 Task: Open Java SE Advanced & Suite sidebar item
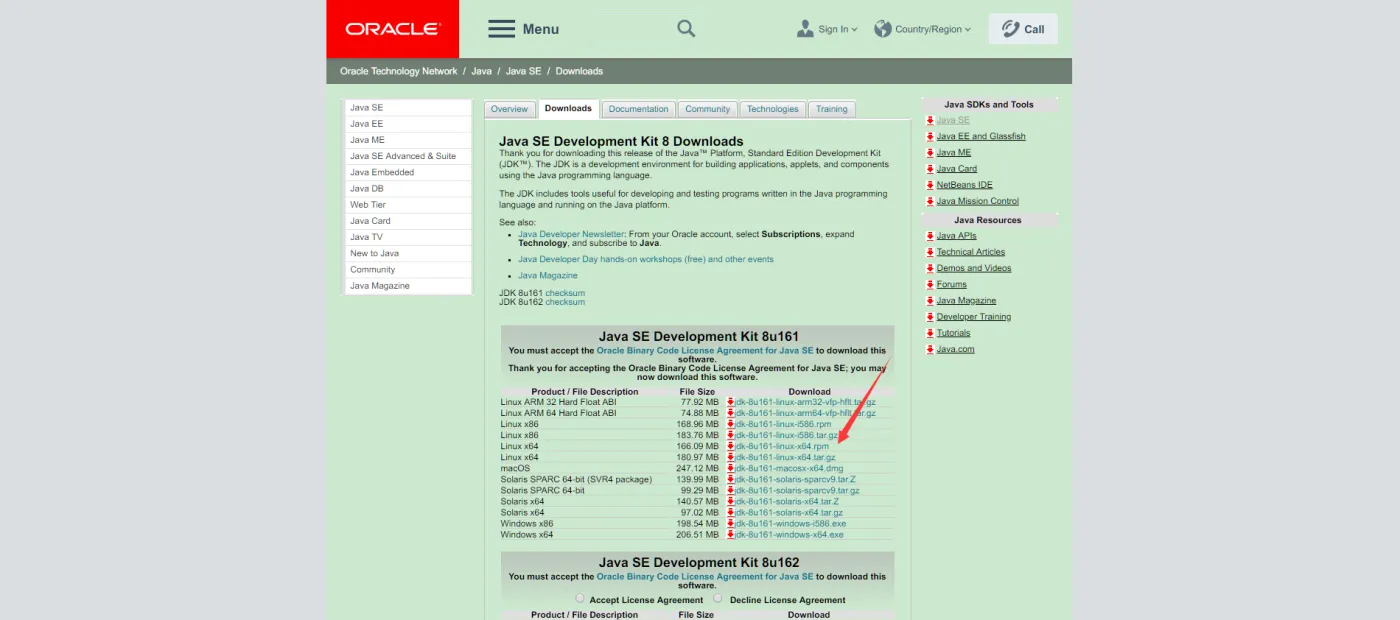[x=408, y=156]
